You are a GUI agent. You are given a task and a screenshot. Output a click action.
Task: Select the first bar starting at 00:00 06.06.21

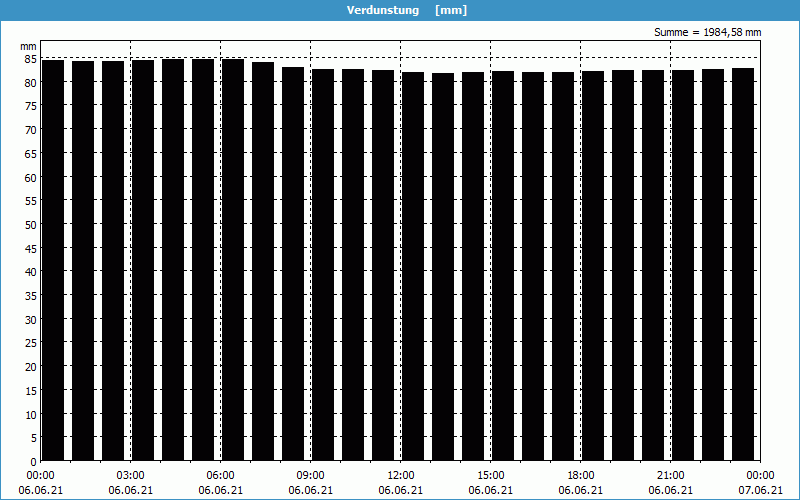(x=53, y=261)
